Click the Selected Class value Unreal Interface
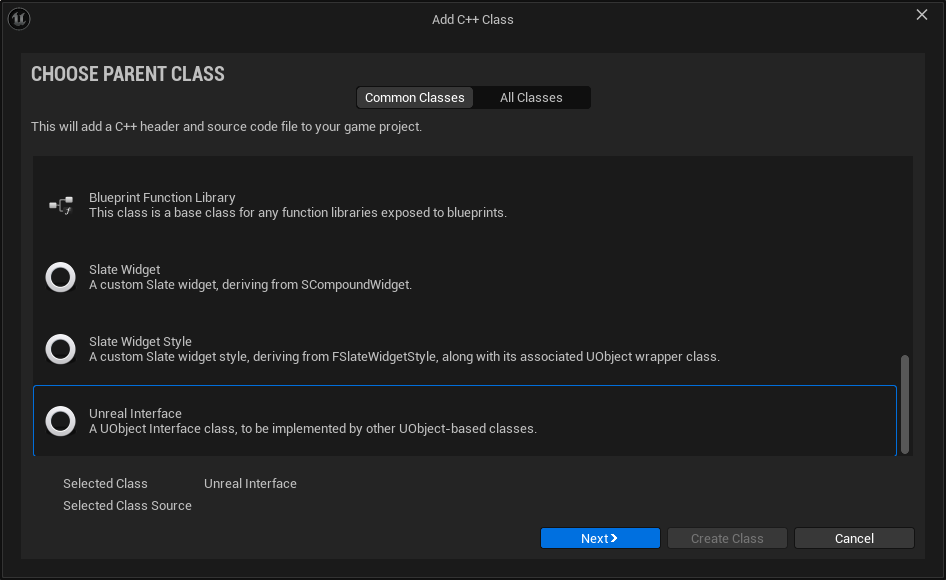Image resolution: width=946 pixels, height=580 pixels. [250, 483]
